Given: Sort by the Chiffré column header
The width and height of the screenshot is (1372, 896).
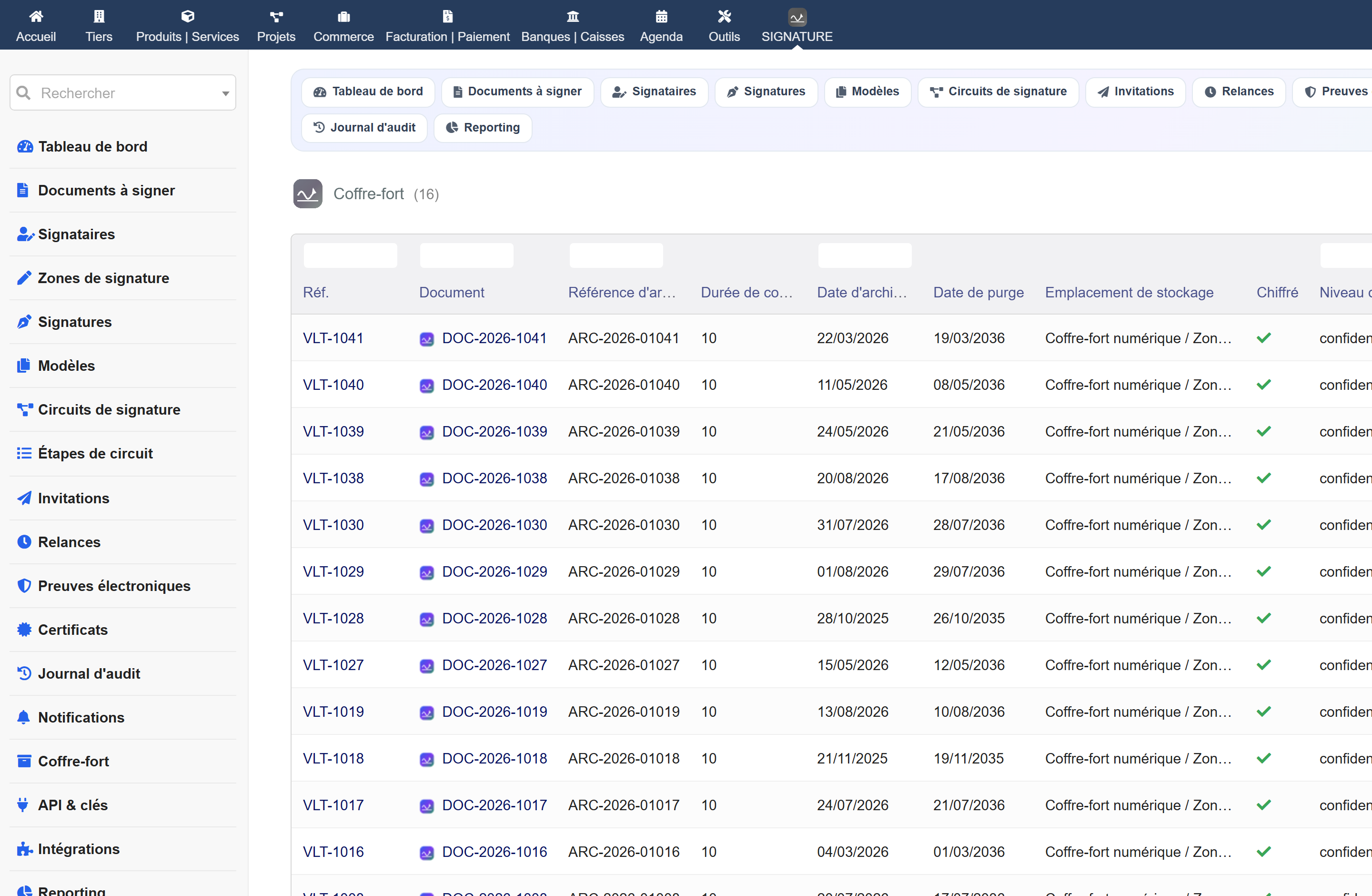Looking at the screenshot, I should tap(1277, 292).
